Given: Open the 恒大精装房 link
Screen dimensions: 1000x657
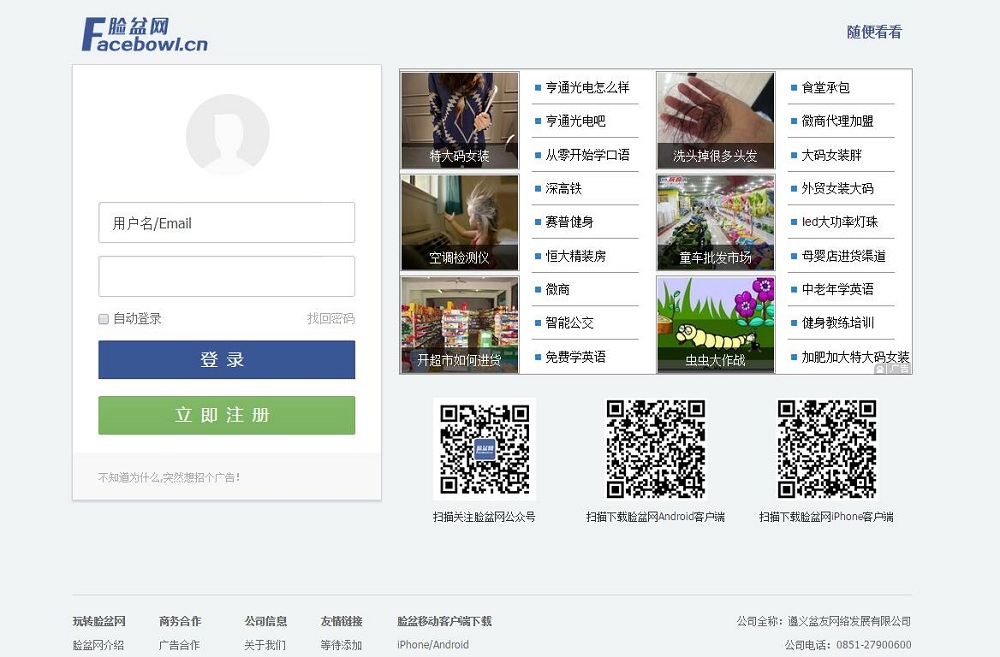Looking at the screenshot, I should (575, 256).
